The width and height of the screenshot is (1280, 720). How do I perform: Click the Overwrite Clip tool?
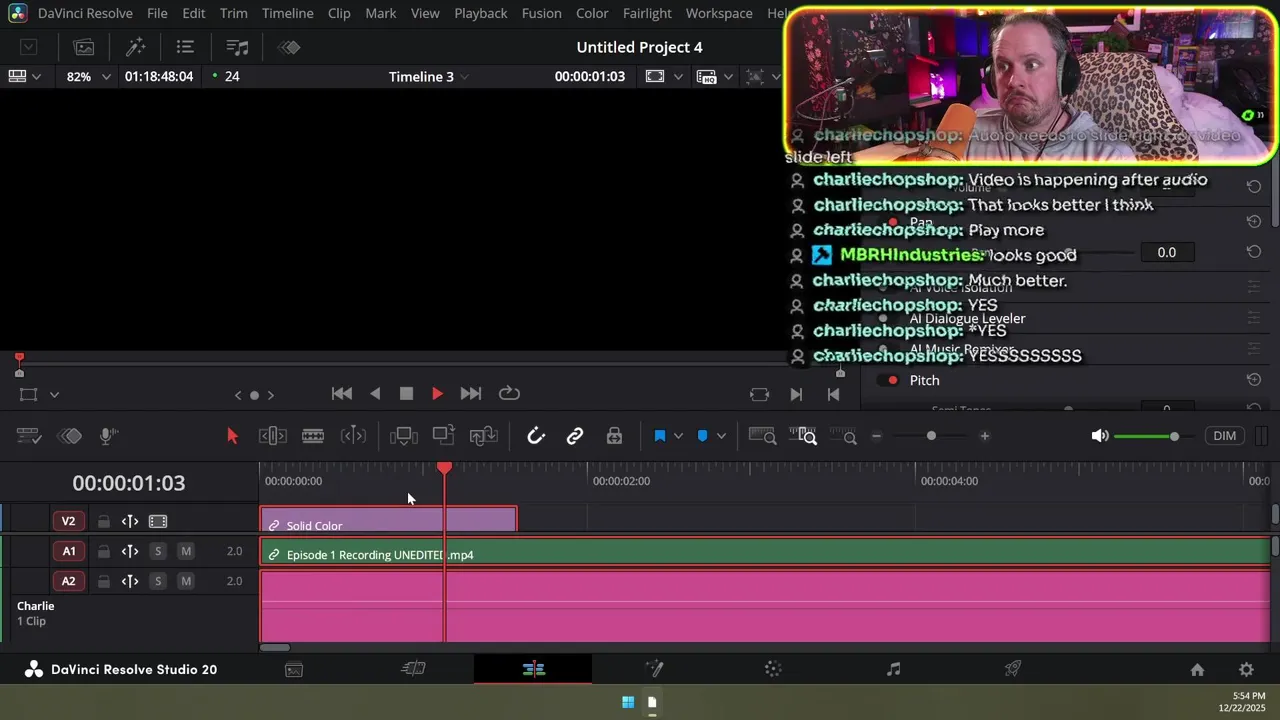[443, 436]
